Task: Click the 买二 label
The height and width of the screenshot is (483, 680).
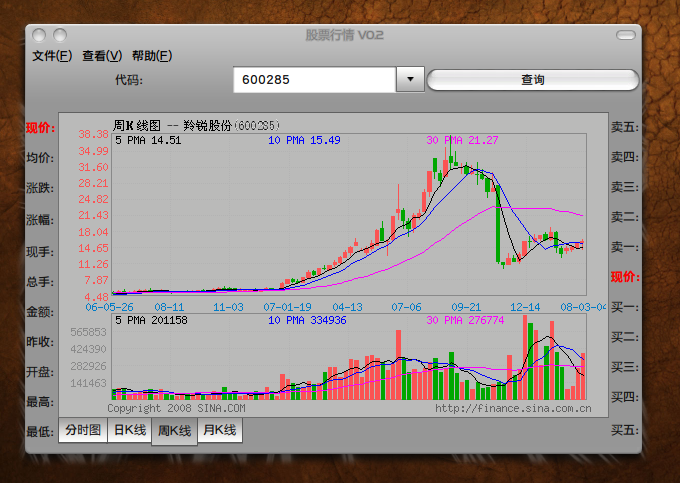Action: tap(625, 337)
